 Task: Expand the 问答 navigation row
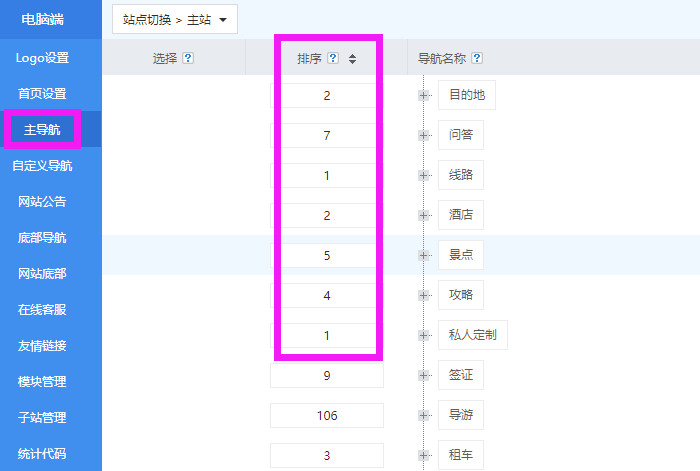[x=424, y=135]
